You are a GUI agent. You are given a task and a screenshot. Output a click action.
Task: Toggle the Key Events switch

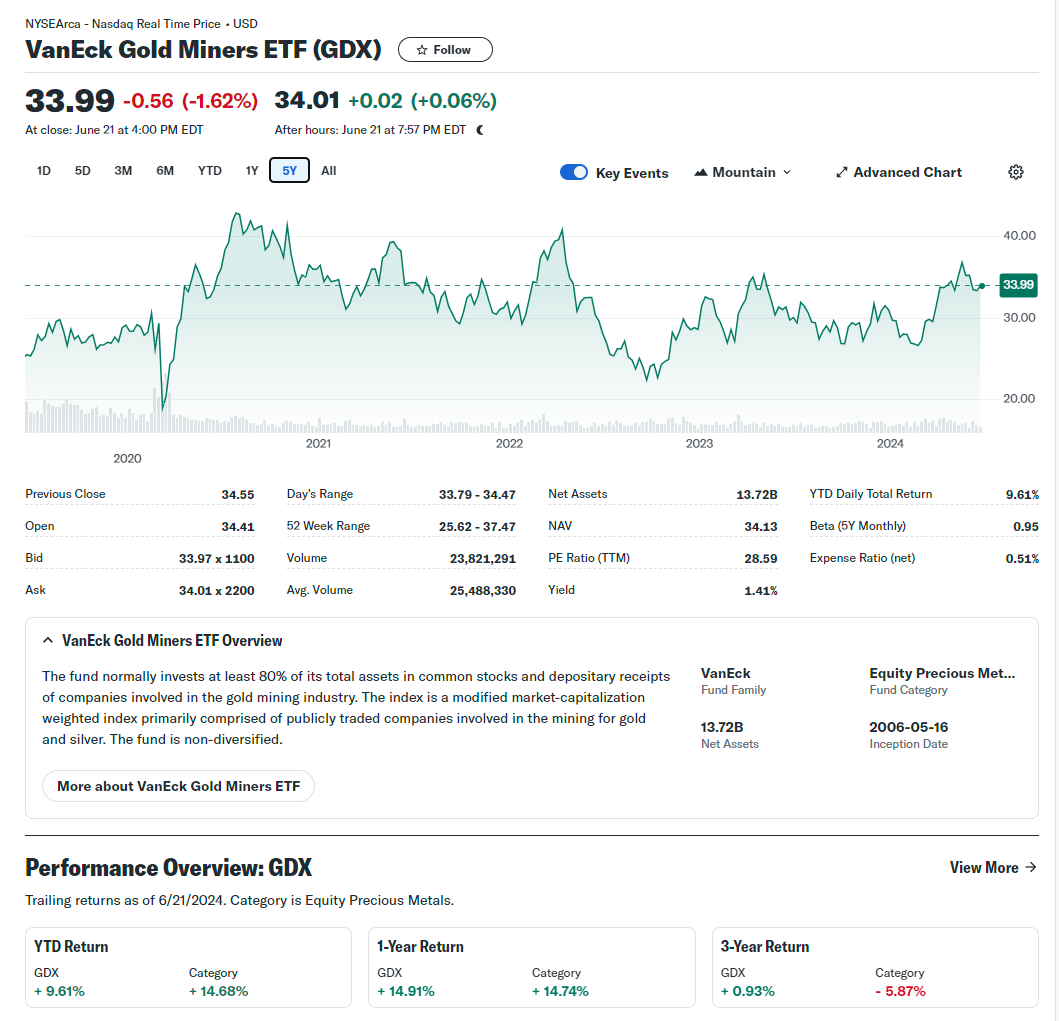point(574,172)
